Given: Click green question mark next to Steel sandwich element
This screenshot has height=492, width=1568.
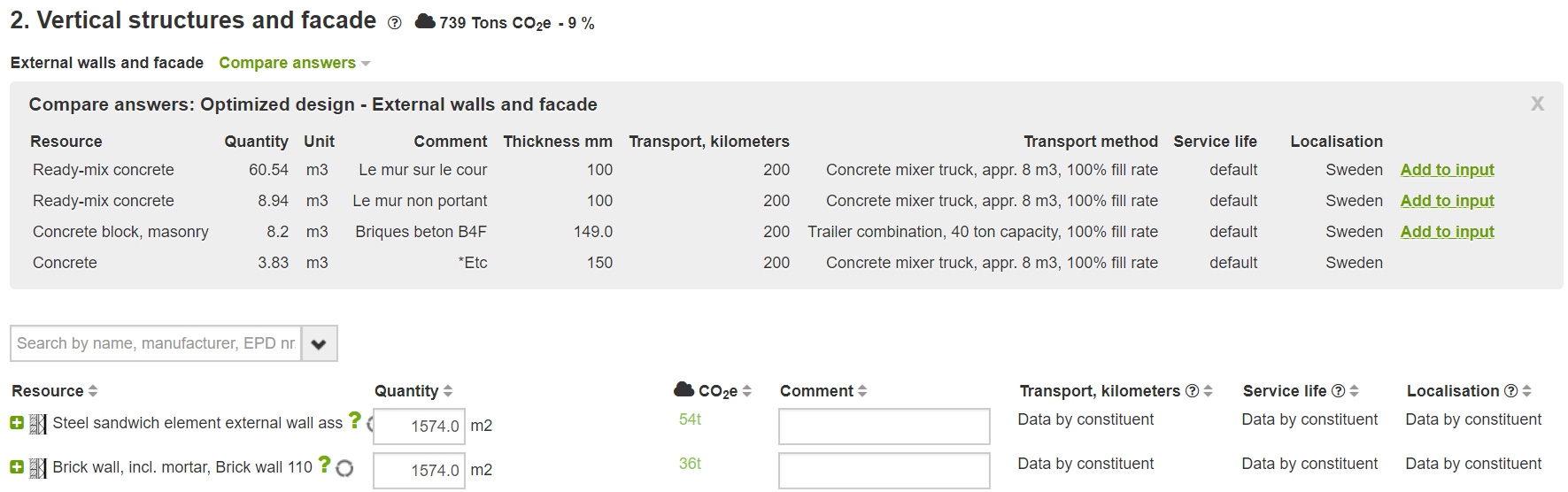Looking at the screenshot, I should (354, 420).
